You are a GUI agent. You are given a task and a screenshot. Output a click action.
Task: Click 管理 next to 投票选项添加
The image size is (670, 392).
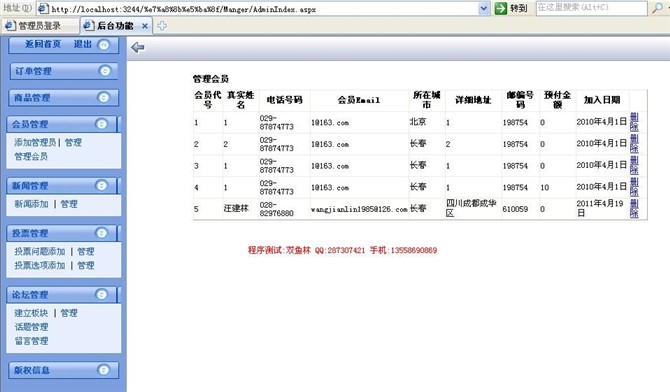(x=85, y=265)
